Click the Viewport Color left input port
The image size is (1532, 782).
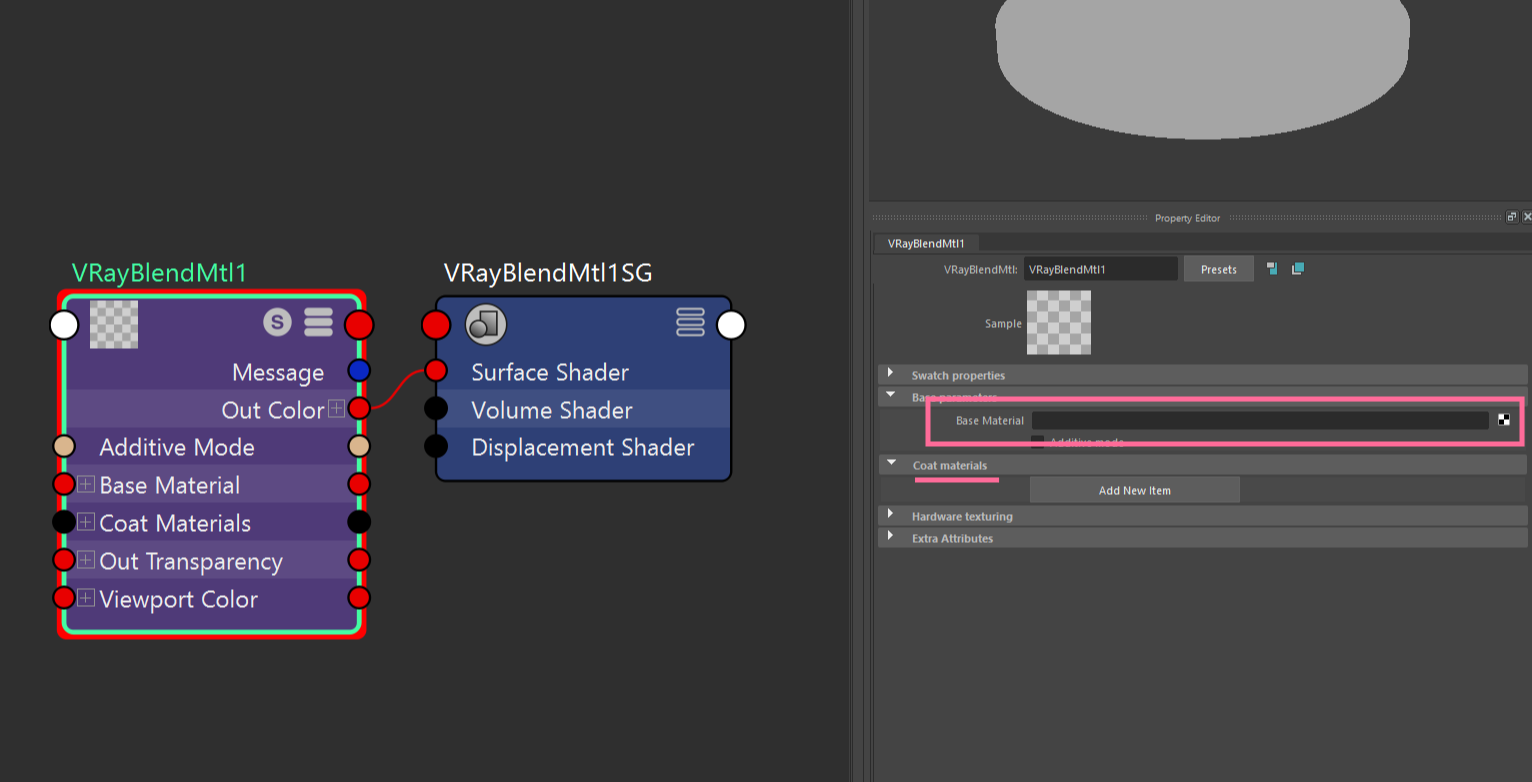(x=64, y=598)
